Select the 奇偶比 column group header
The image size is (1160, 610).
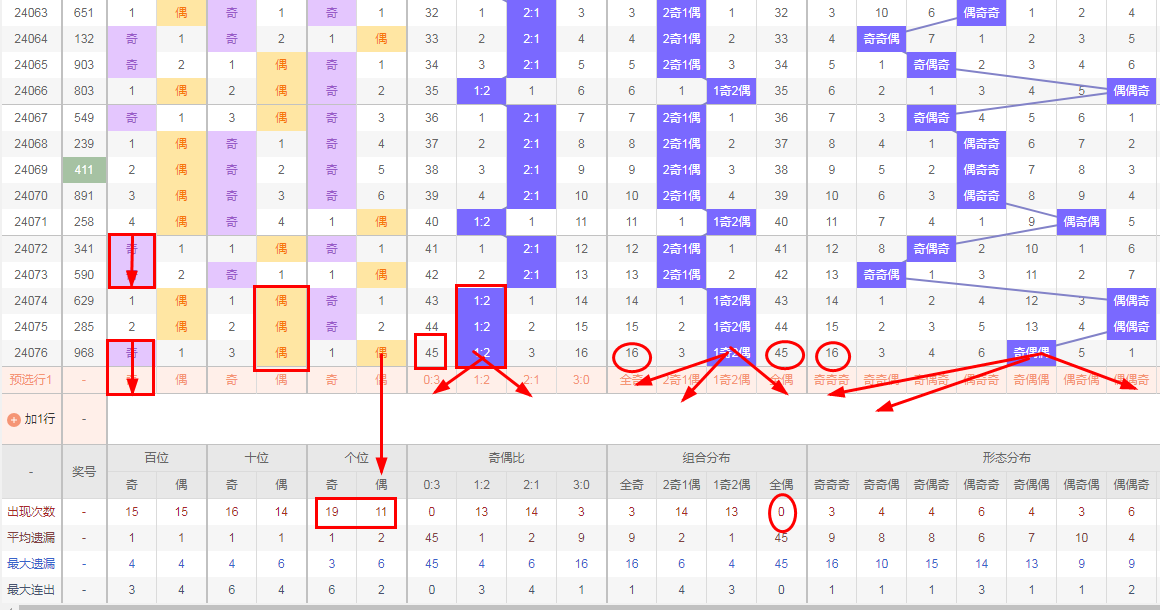[507, 458]
